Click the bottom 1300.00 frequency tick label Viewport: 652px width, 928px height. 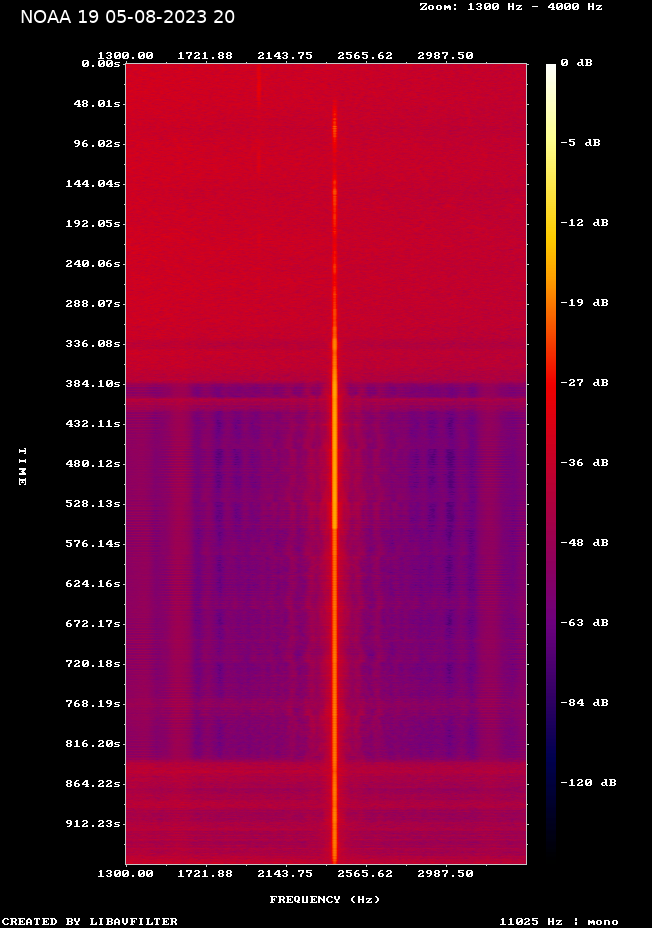coord(125,874)
